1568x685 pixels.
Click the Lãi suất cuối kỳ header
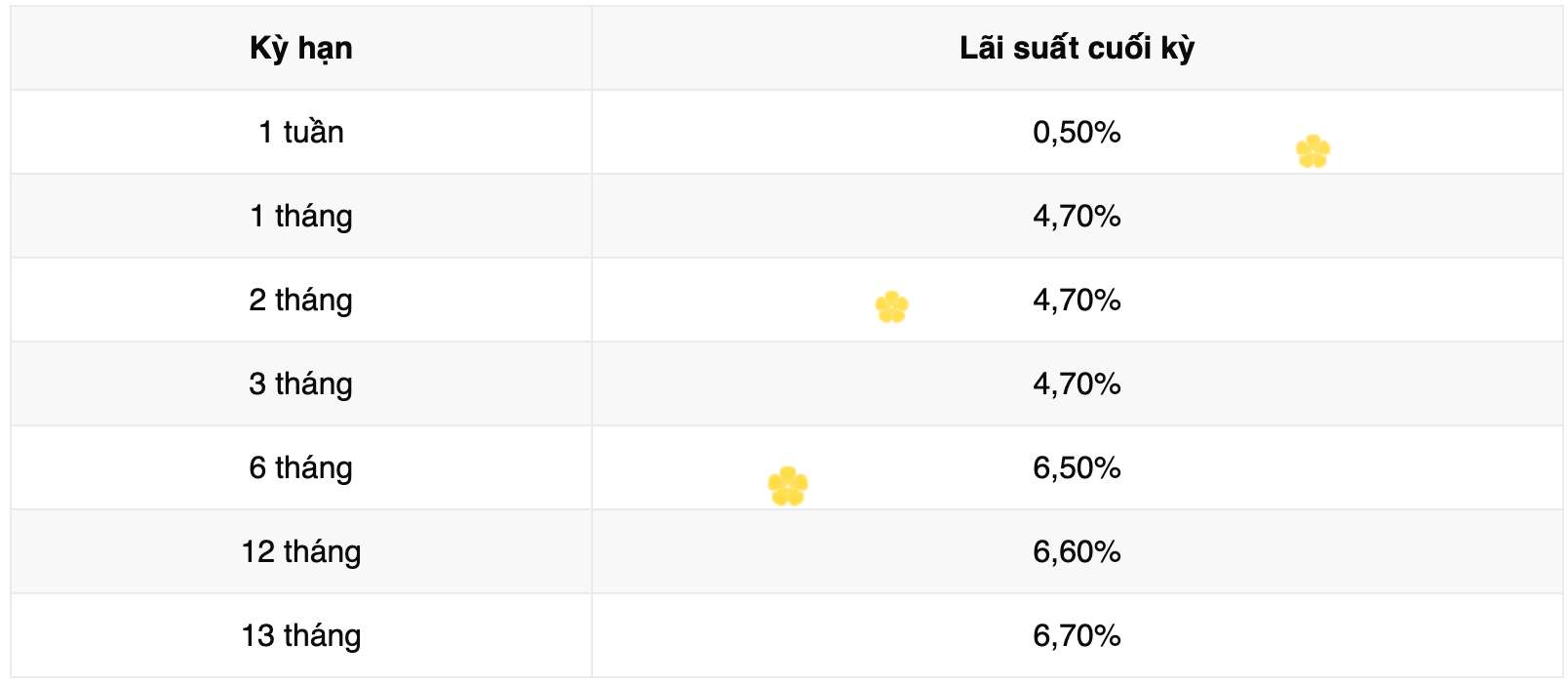(1077, 48)
